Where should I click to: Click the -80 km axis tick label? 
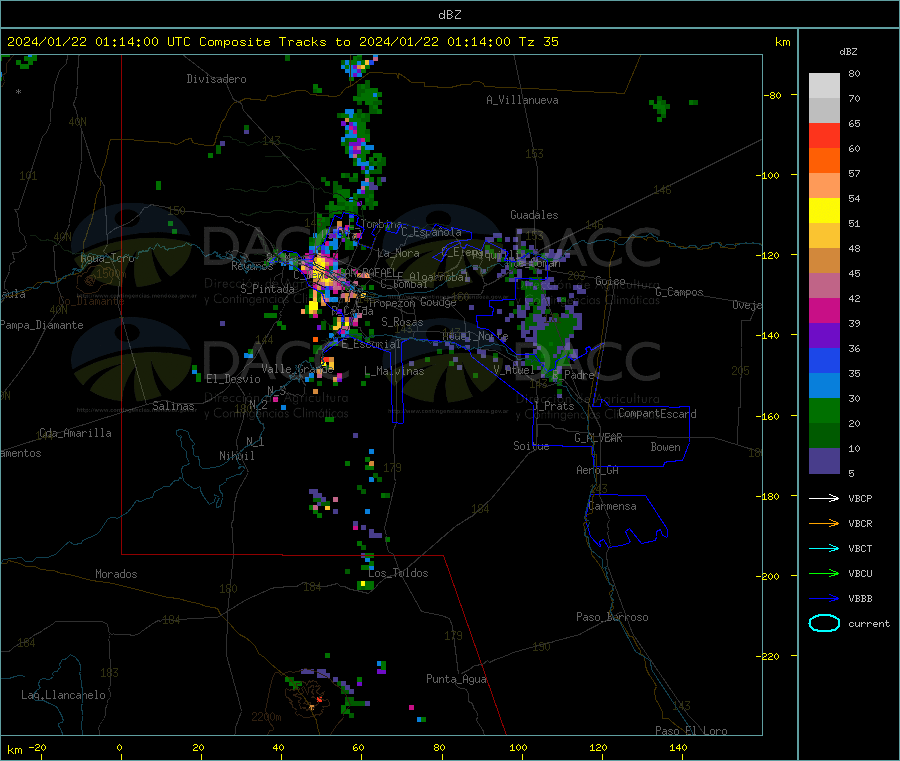(x=772, y=95)
